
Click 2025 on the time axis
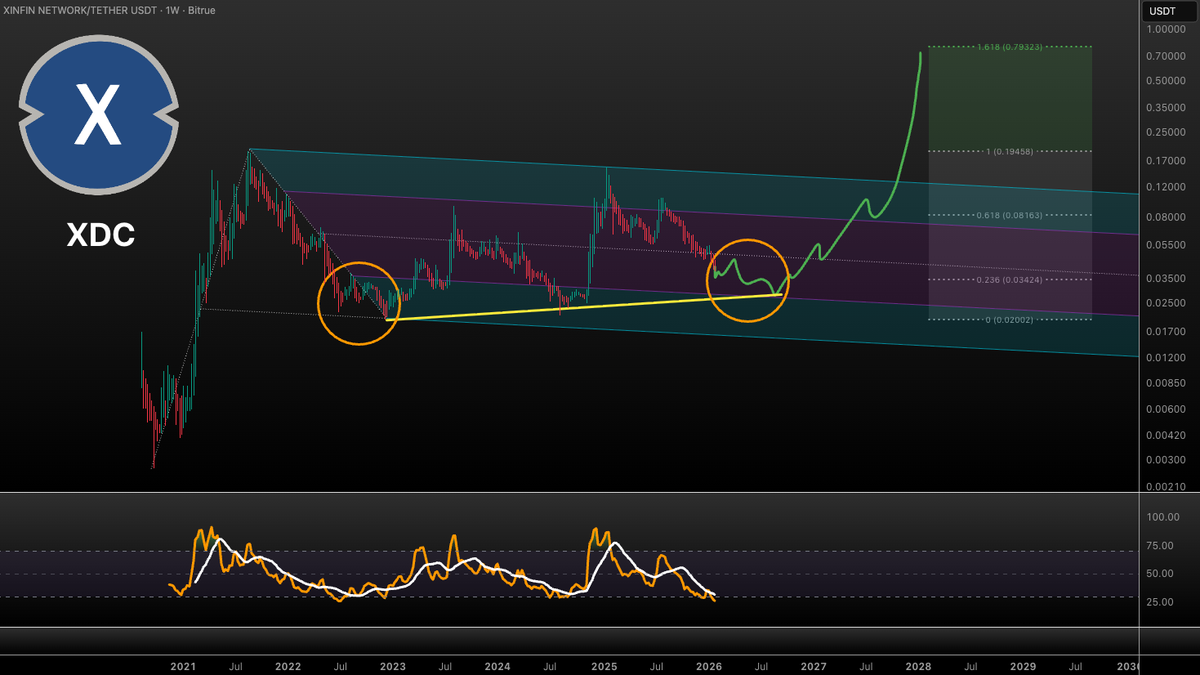603,665
